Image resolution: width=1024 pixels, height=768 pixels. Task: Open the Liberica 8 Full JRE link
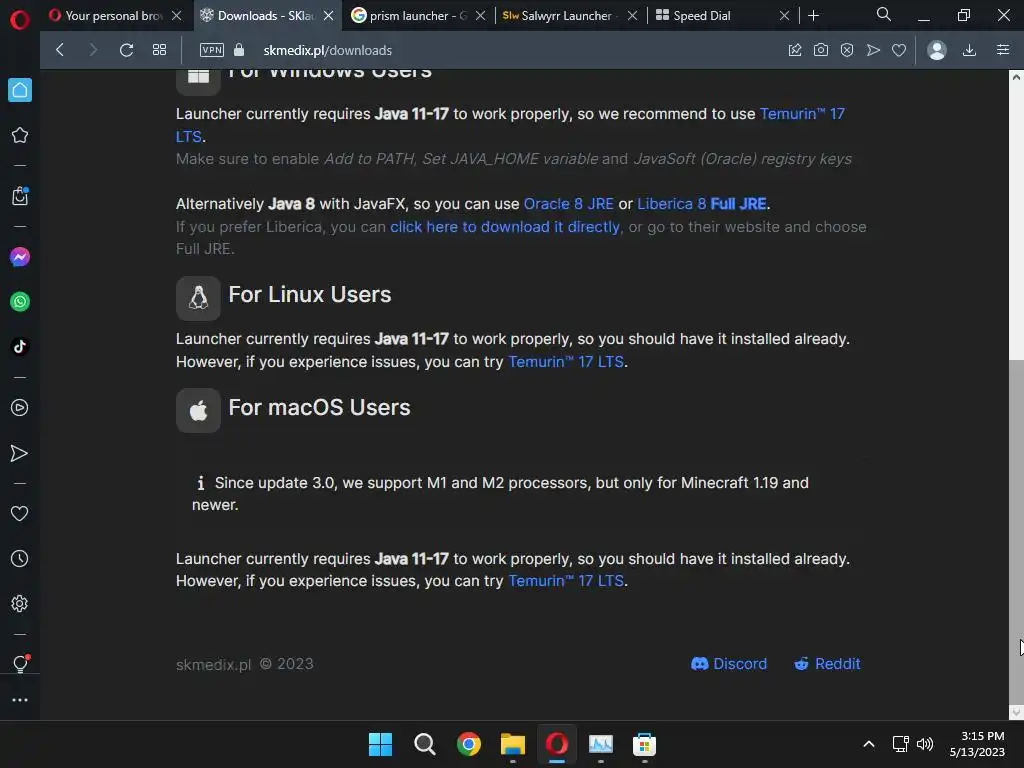[x=702, y=204]
